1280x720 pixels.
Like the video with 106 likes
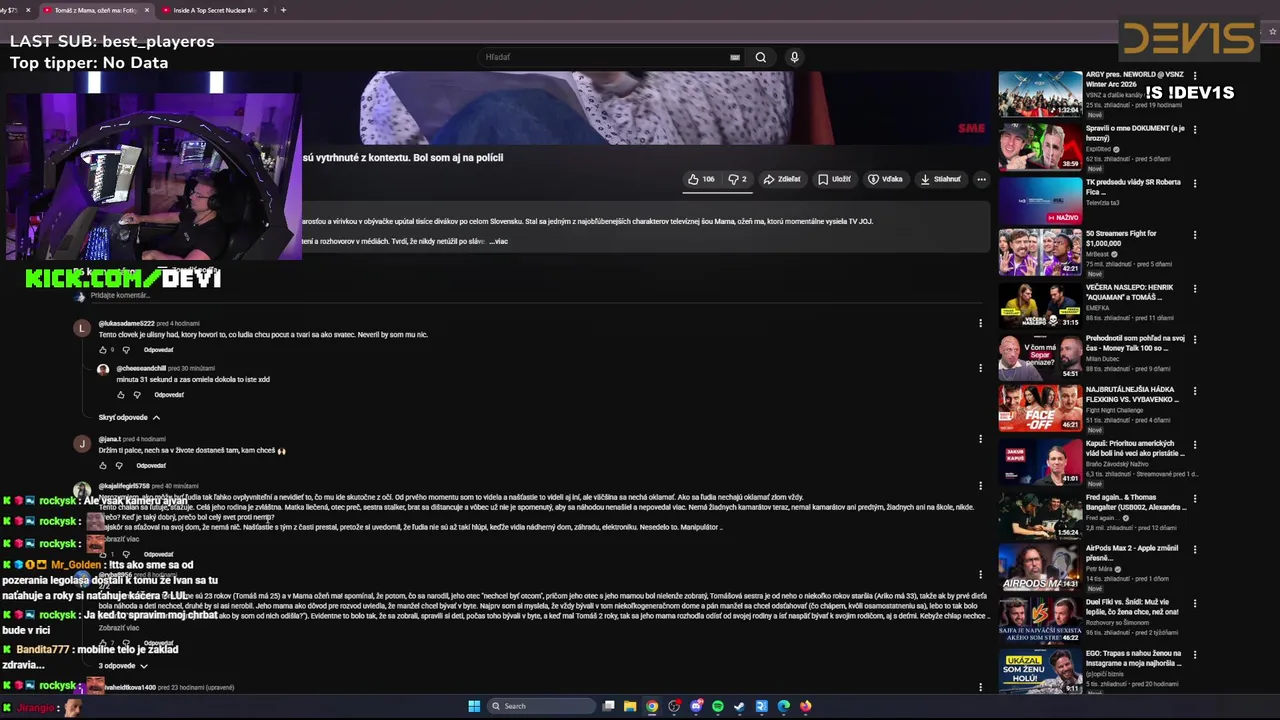(x=701, y=179)
